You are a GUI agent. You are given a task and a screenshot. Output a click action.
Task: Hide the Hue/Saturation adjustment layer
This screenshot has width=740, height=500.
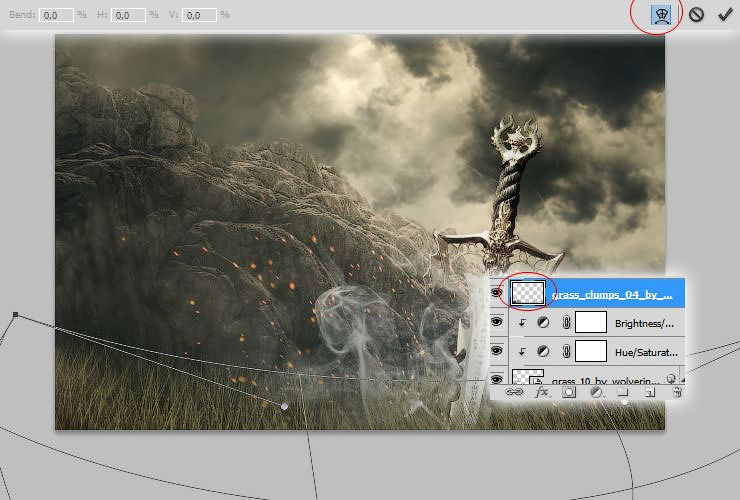pos(496,351)
